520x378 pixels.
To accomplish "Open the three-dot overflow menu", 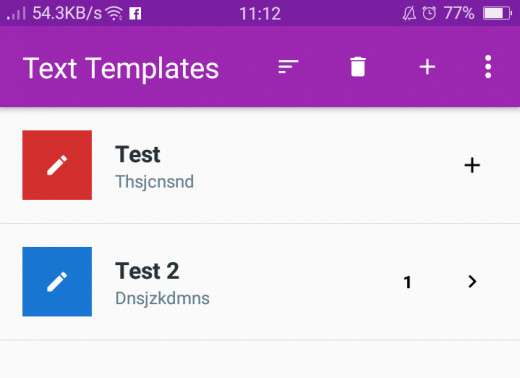I will click(x=488, y=67).
